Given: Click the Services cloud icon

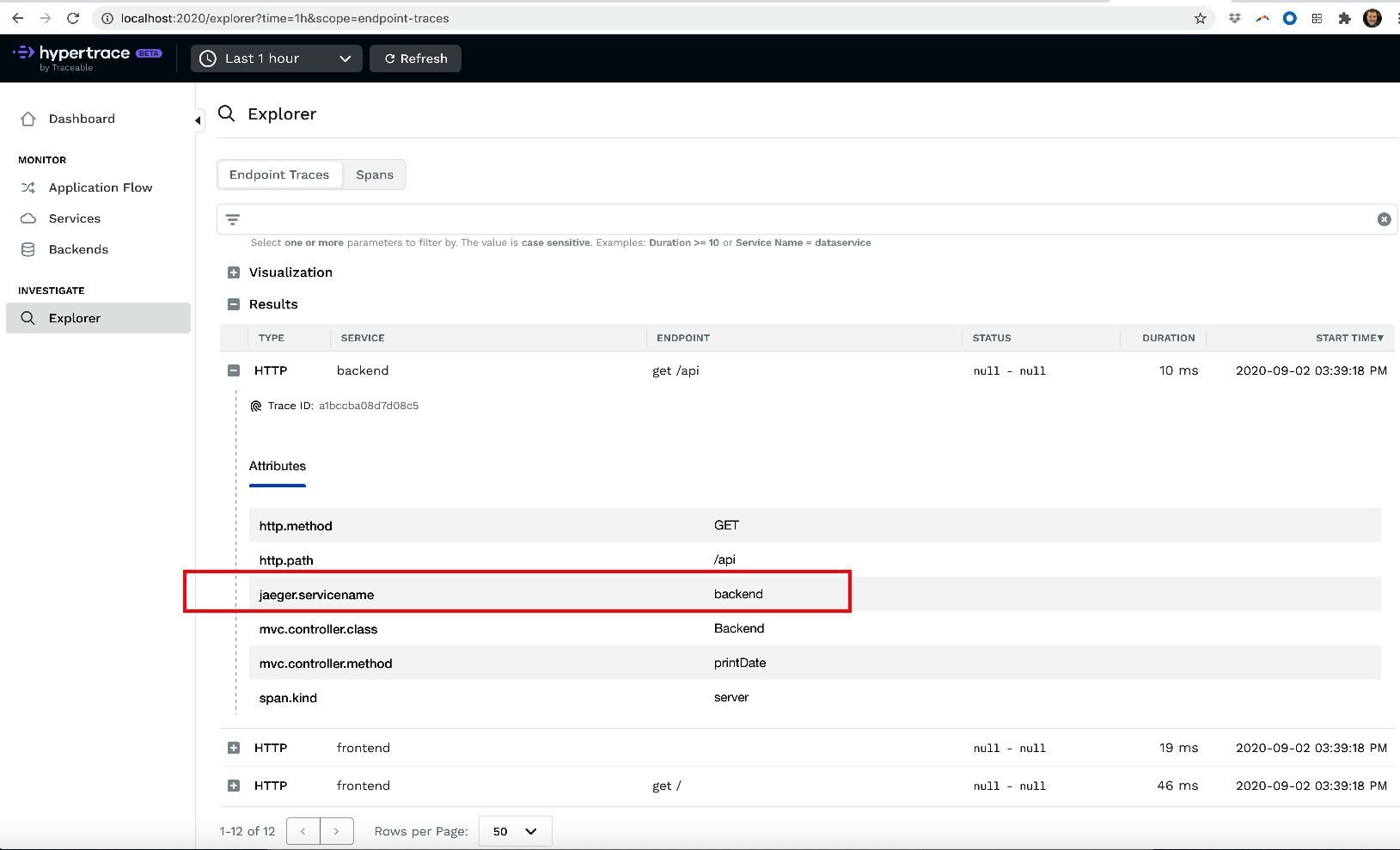Looking at the screenshot, I should pos(29,218).
